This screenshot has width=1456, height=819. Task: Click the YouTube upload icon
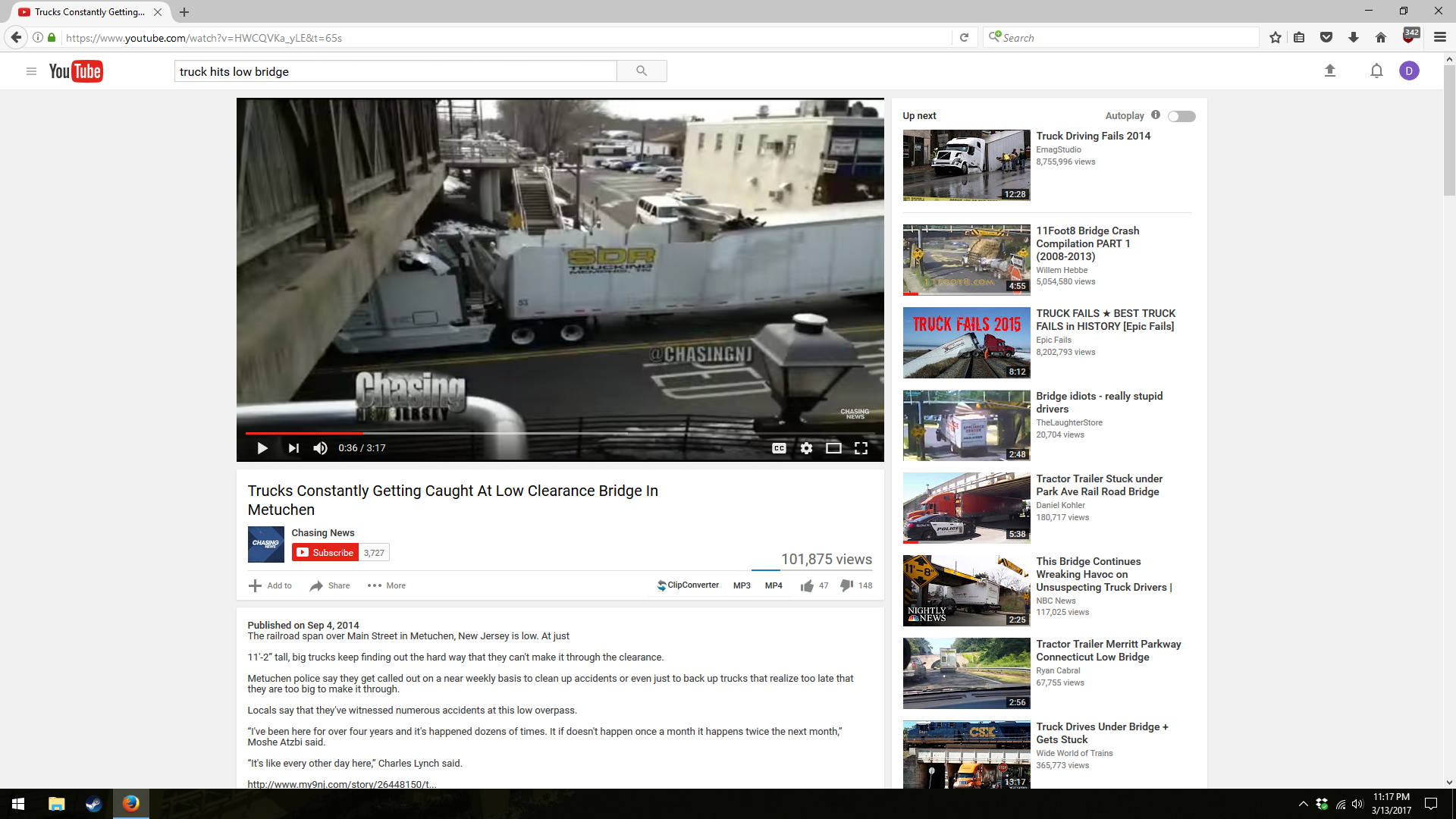[x=1329, y=71]
